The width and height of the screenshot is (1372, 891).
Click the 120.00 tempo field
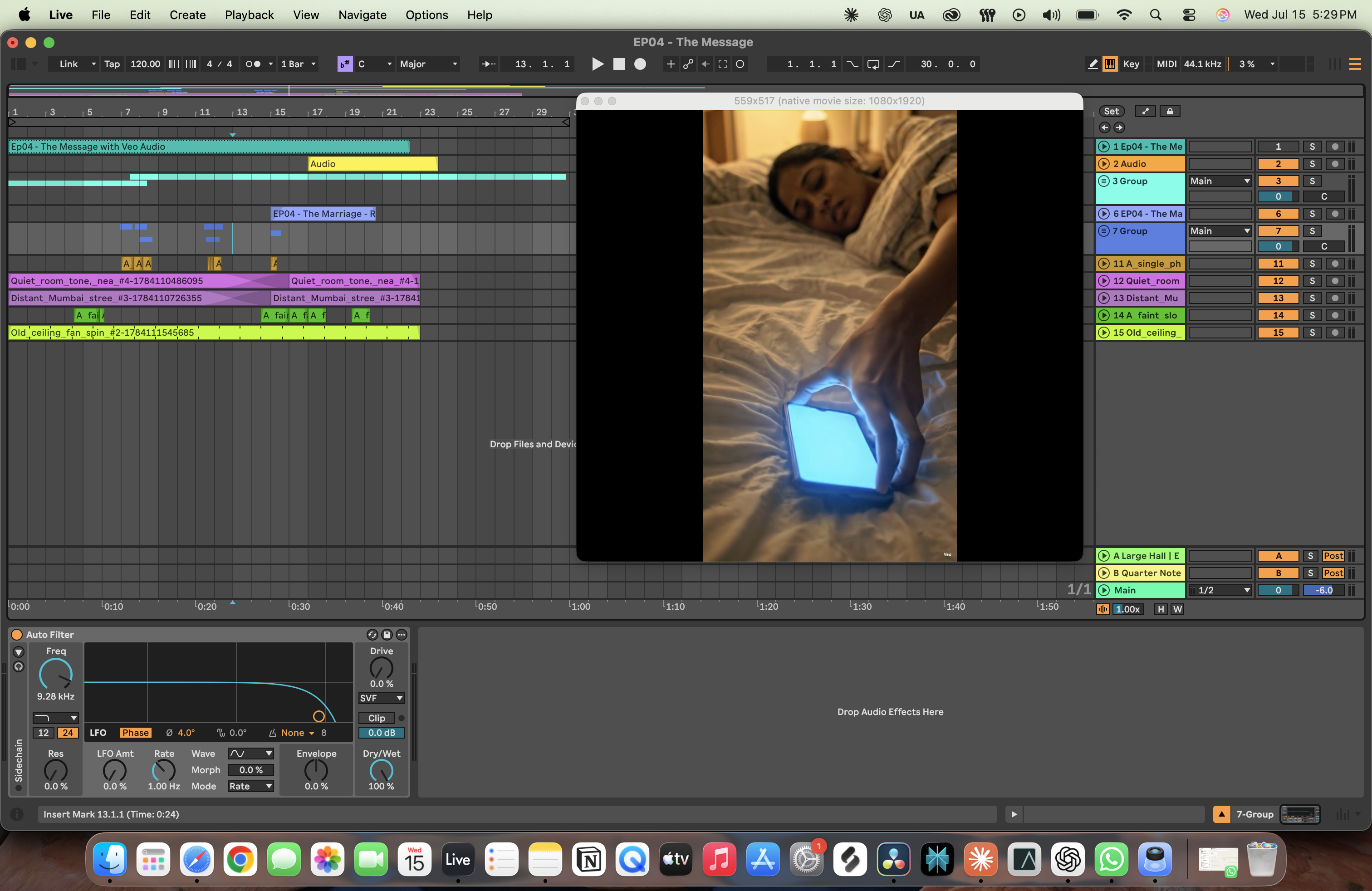click(x=145, y=64)
